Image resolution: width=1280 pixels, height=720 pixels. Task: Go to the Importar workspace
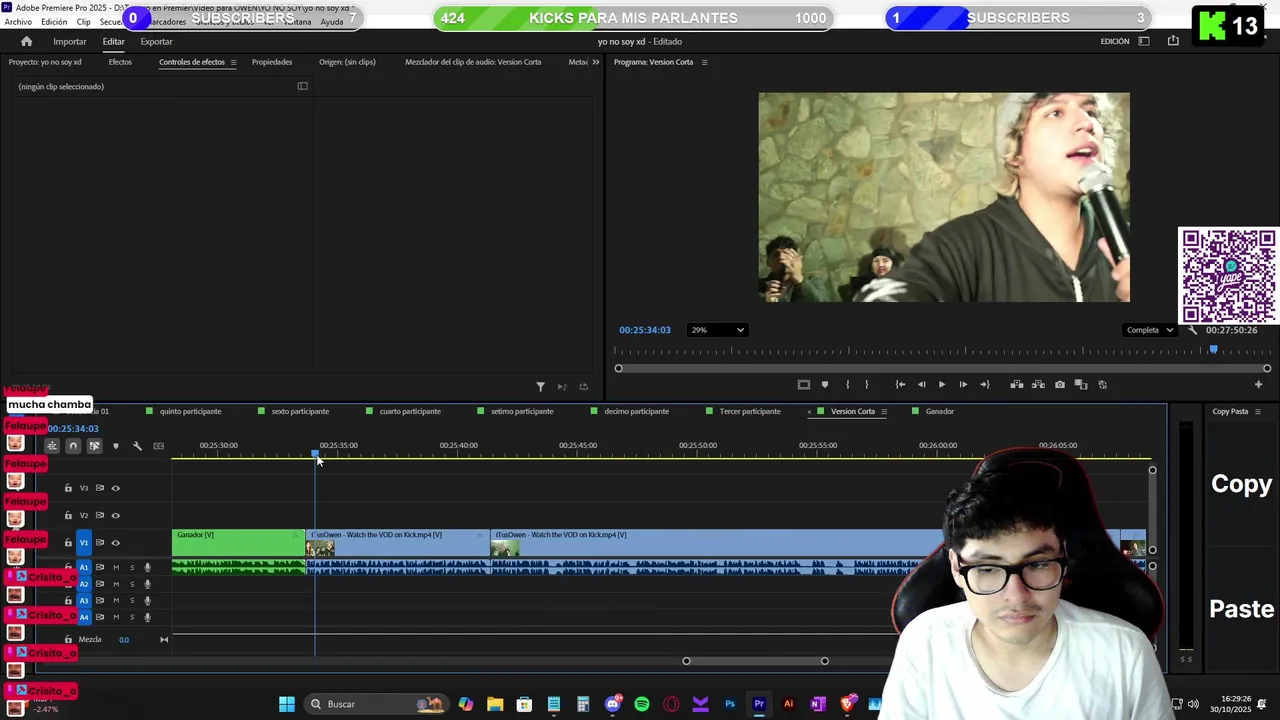pos(70,41)
